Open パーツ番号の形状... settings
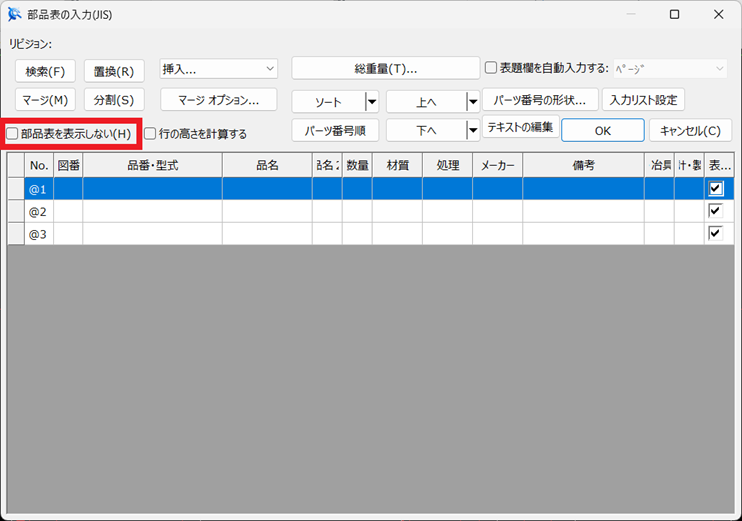Image resolution: width=742 pixels, height=521 pixels. [x=540, y=99]
